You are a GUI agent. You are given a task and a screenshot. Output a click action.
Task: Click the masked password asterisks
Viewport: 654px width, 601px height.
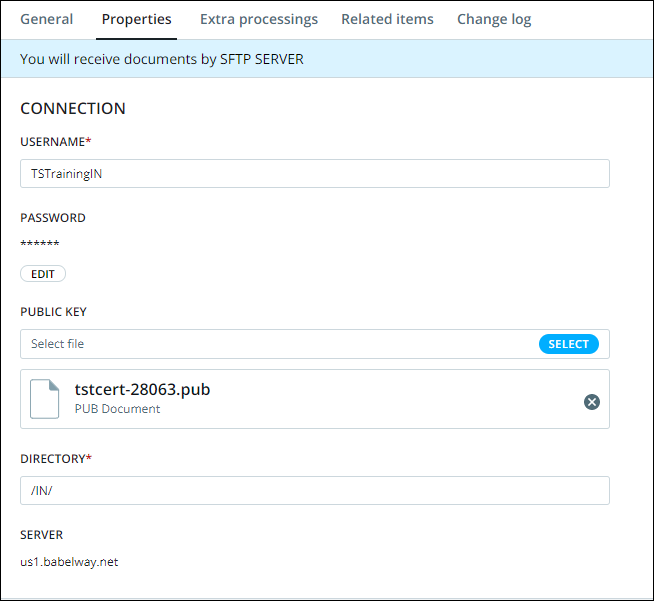tap(40, 243)
